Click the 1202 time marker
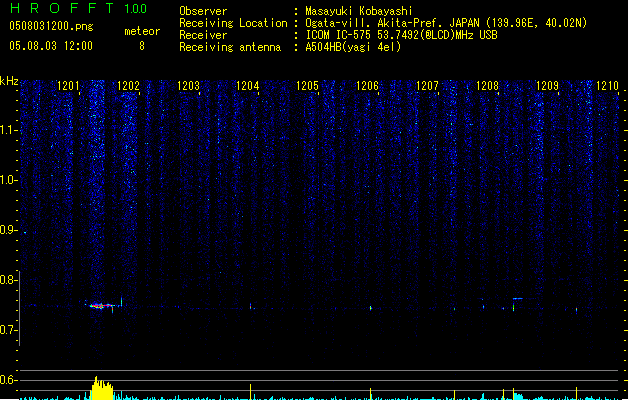 [x=128, y=85]
